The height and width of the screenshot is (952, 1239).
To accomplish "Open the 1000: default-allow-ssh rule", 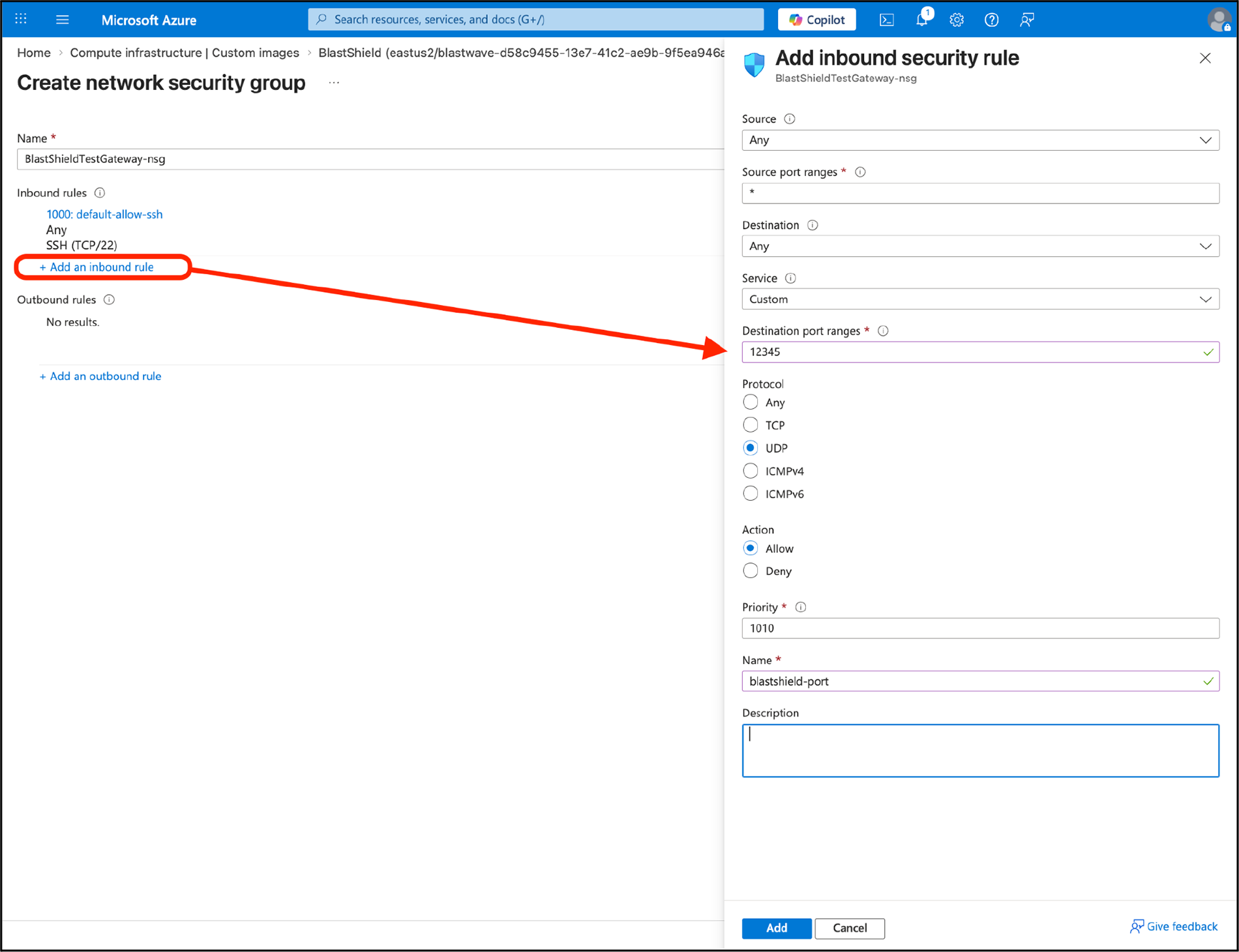I will point(104,215).
